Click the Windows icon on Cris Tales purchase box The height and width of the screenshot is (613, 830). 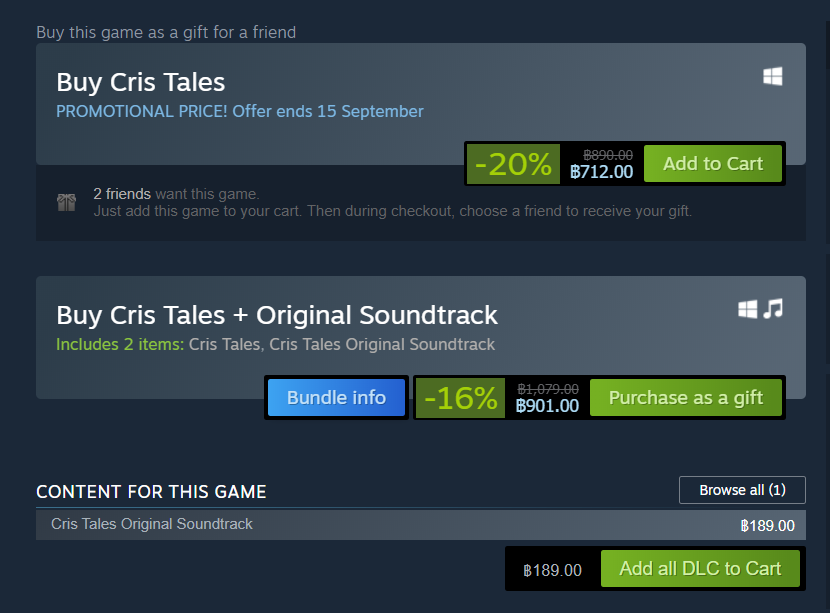[x=772, y=76]
